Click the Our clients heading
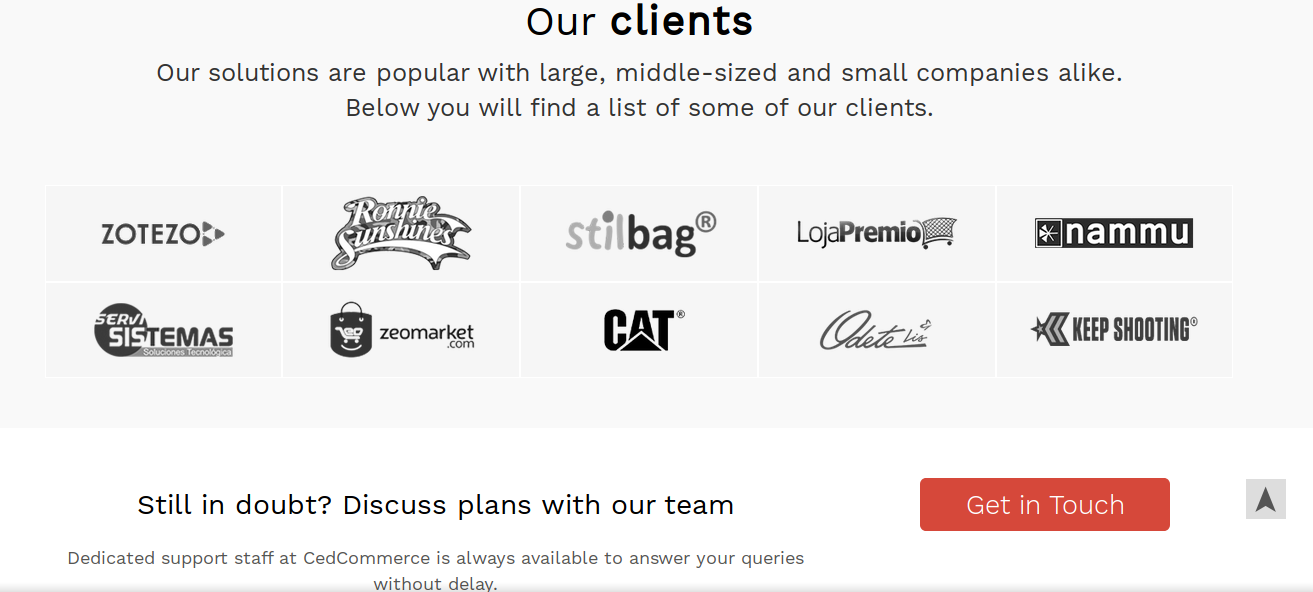This screenshot has height=592, width=1313. click(640, 21)
